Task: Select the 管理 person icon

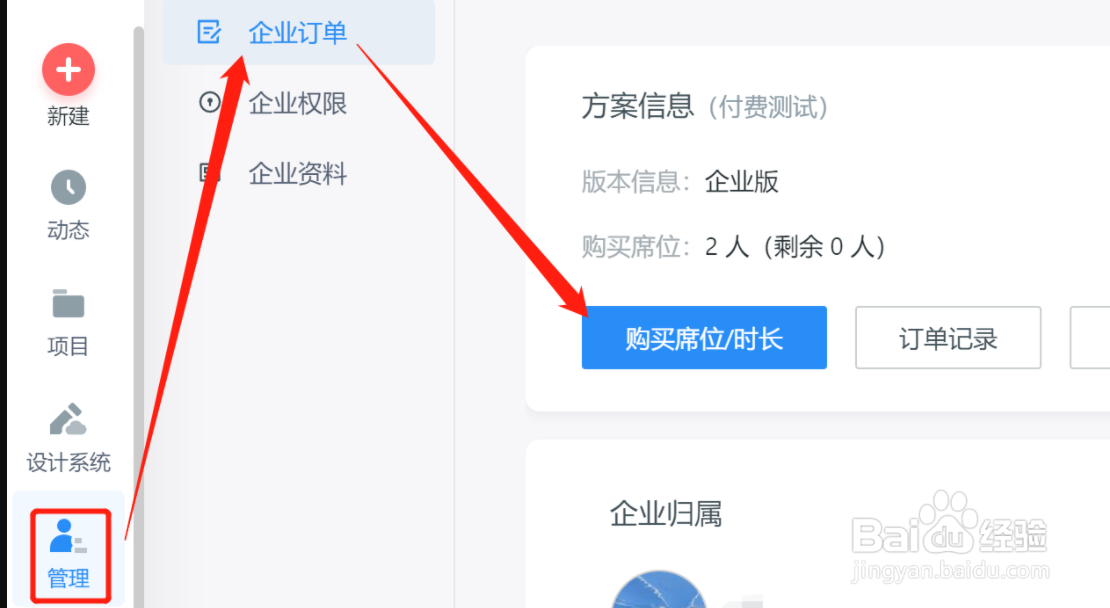Action: [x=68, y=536]
